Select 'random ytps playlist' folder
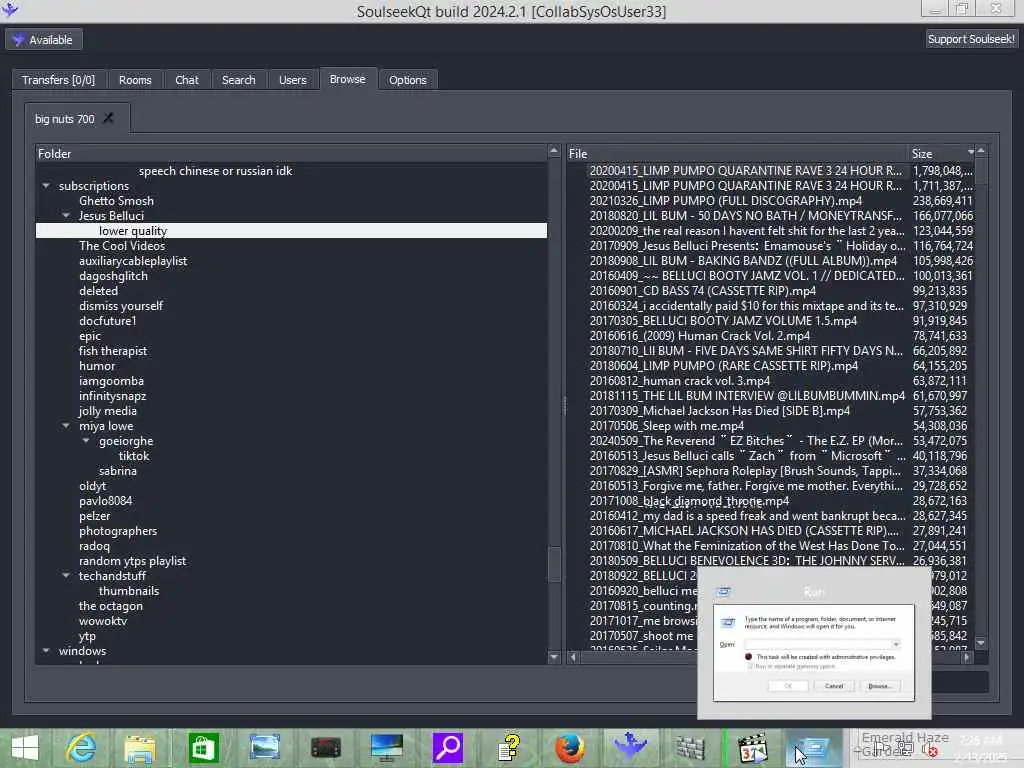Screen dimensions: 1024x768 133,561
